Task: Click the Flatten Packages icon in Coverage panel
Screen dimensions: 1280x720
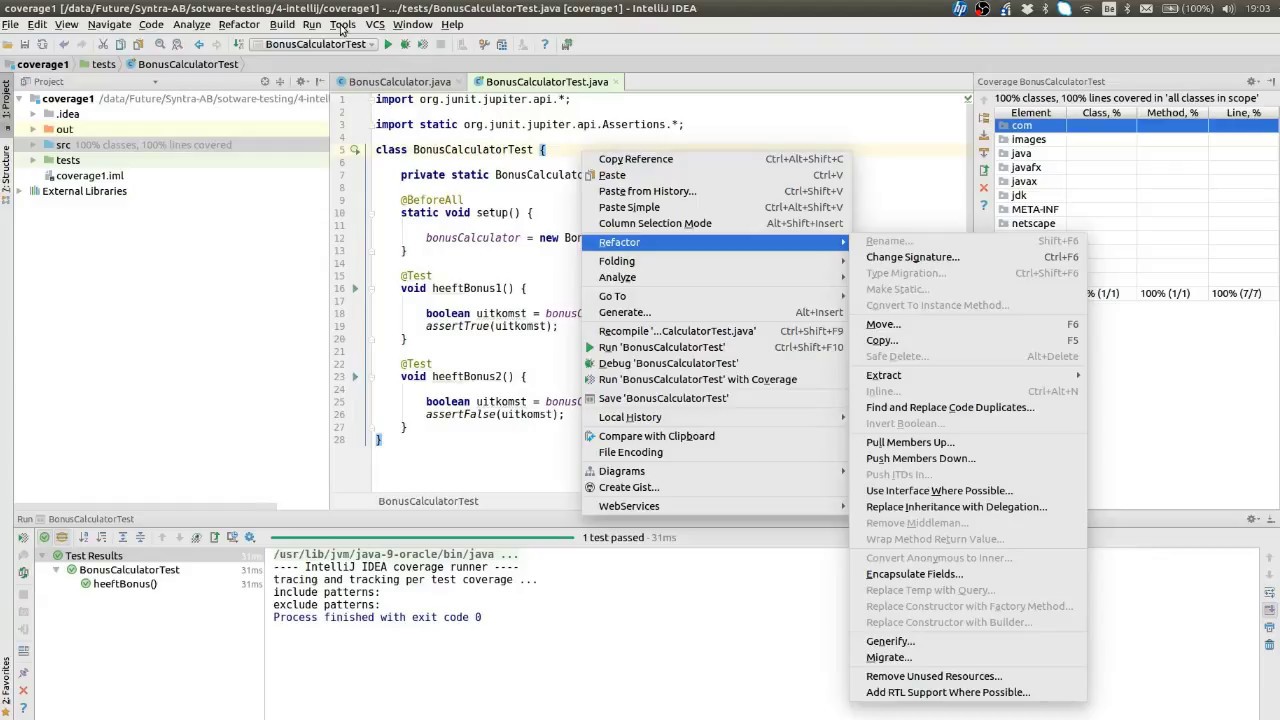Action: pos(984,119)
